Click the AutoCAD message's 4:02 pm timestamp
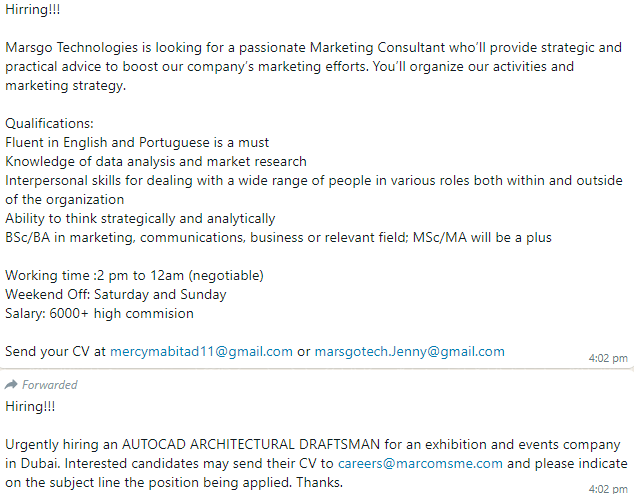This screenshot has height=494, width=634. point(608,489)
